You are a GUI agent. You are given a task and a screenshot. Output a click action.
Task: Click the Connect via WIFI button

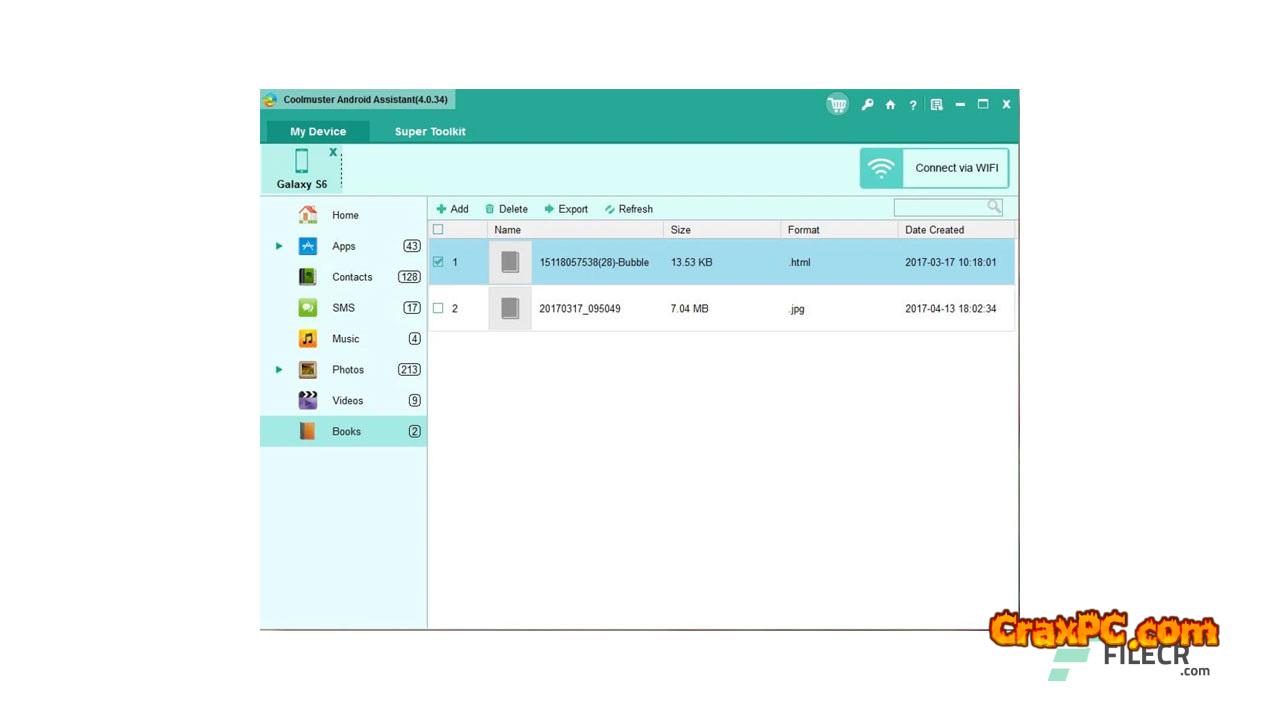click(934, 168)
